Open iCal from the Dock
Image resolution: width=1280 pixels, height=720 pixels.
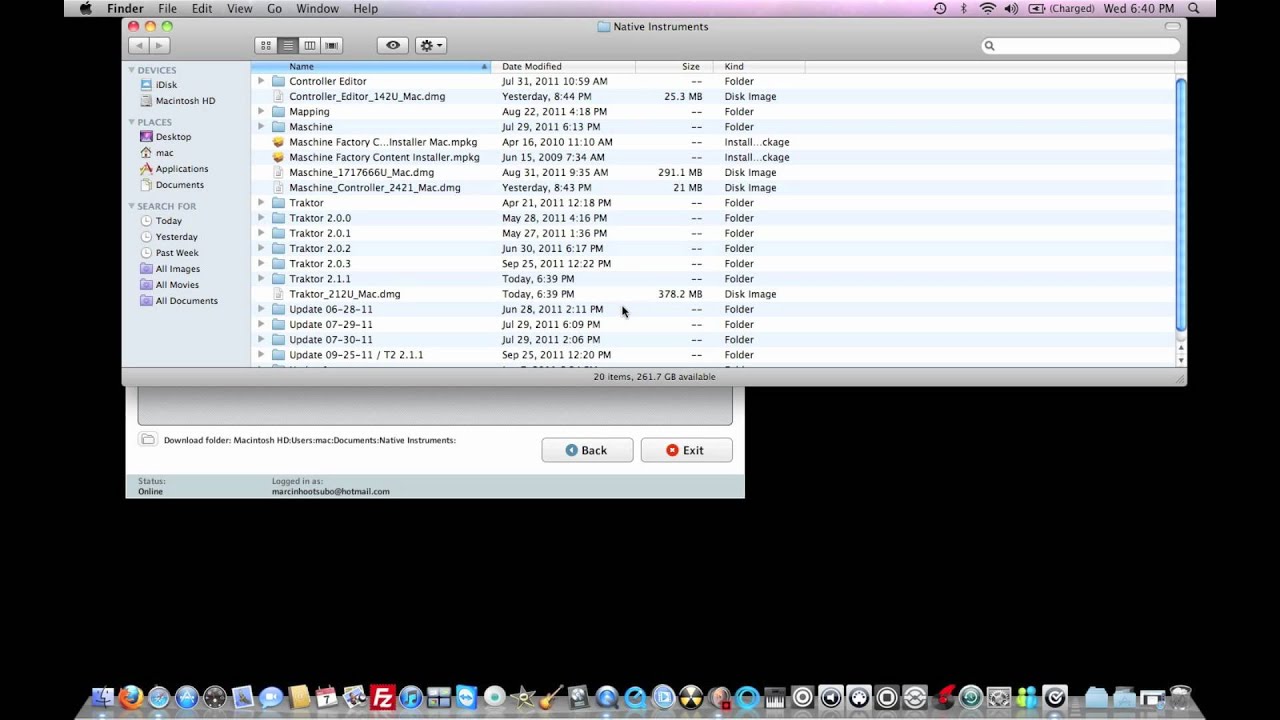326,697
